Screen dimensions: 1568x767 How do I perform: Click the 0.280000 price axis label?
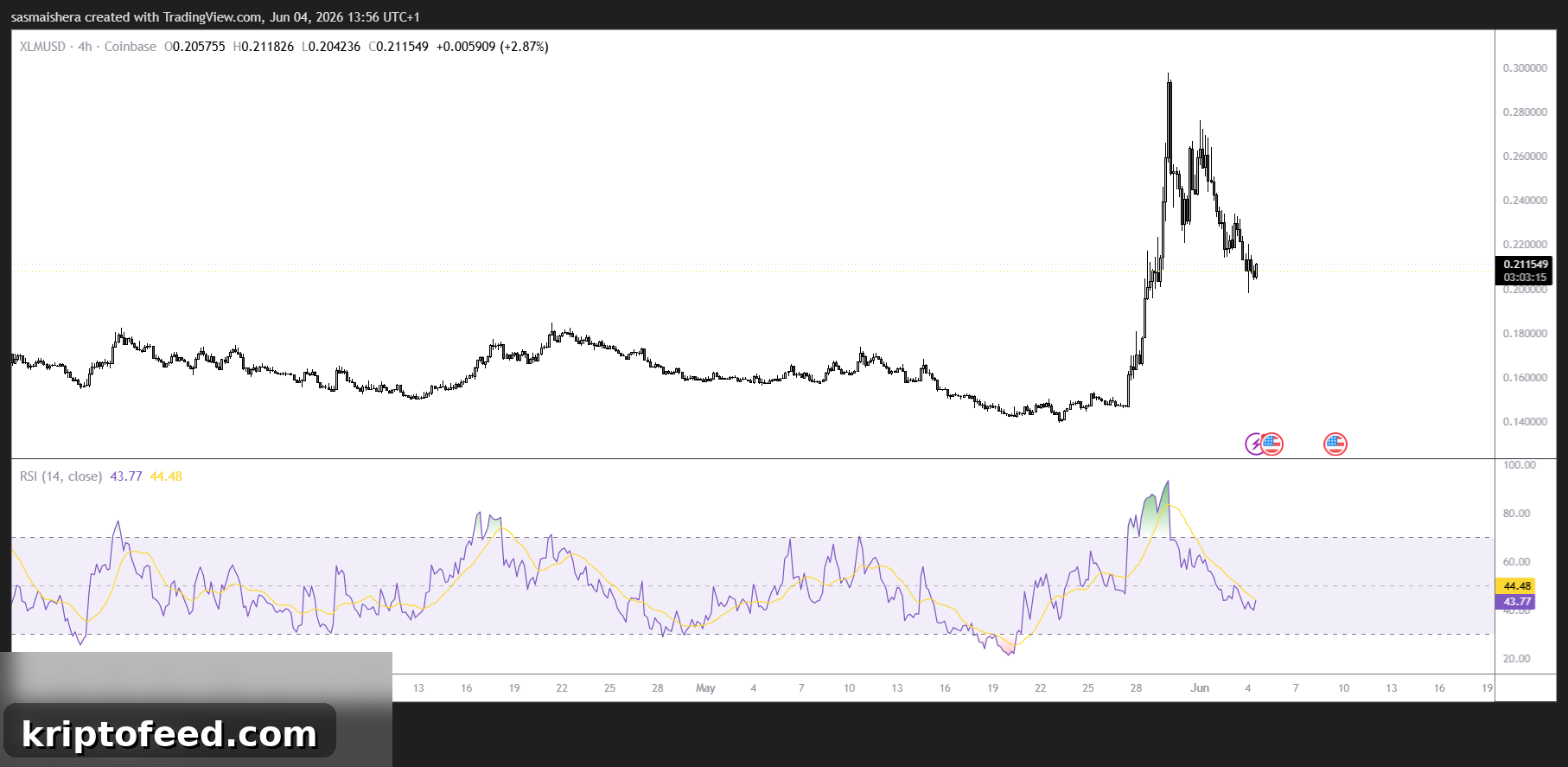tap(1525, 112)
